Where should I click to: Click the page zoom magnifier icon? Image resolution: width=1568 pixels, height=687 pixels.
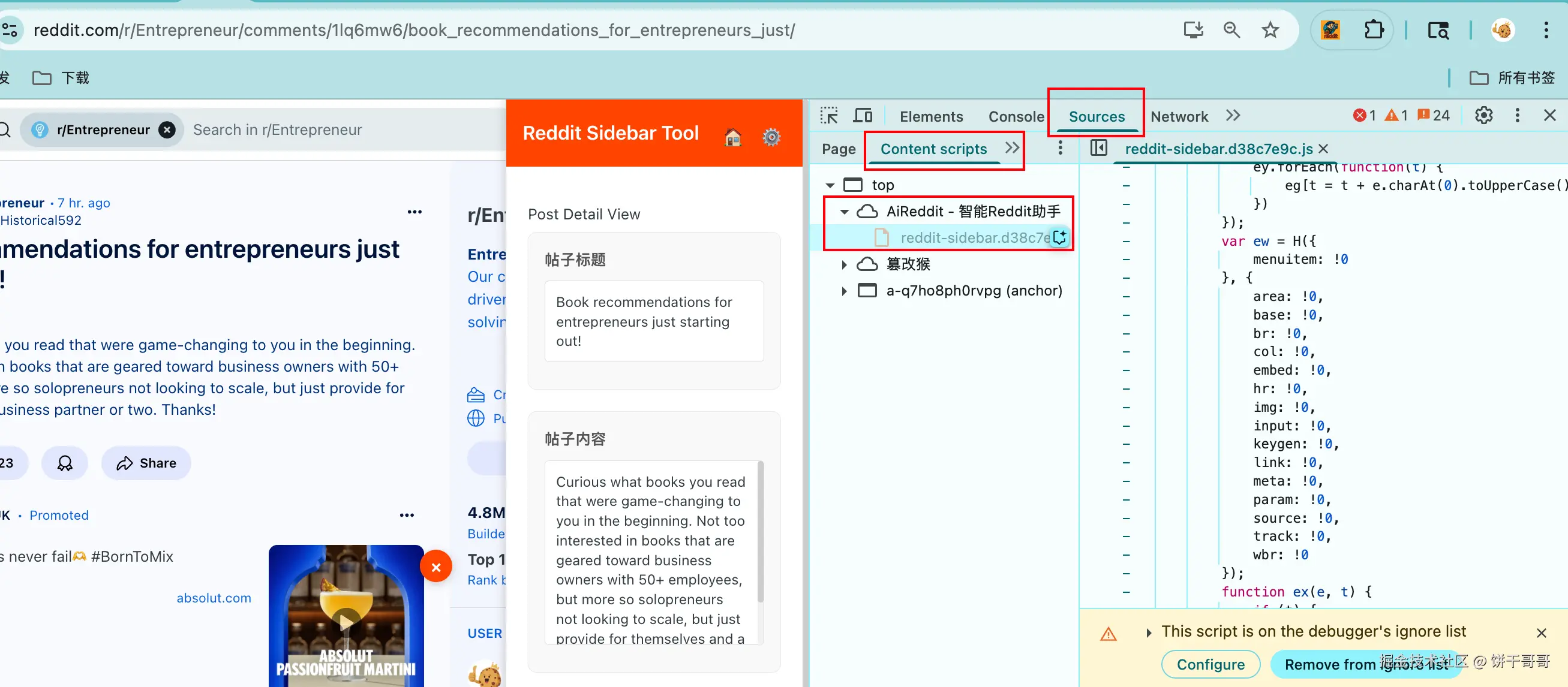pyautogui.click(x=1231, y=30)
